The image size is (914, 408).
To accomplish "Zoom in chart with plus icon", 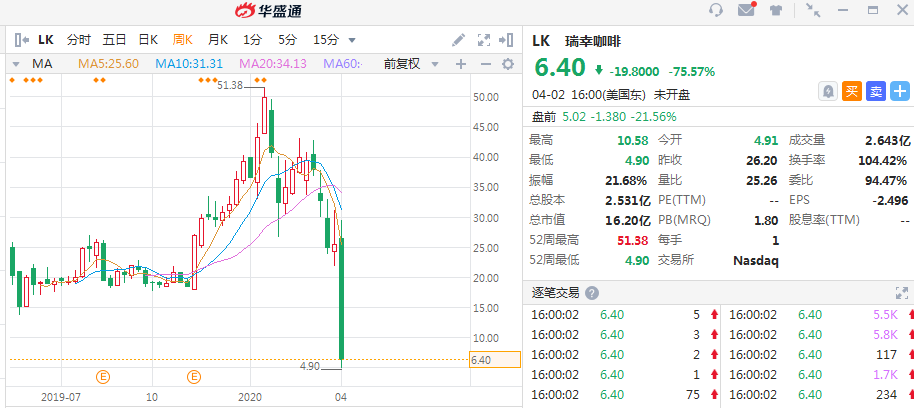I will point(461,64).
